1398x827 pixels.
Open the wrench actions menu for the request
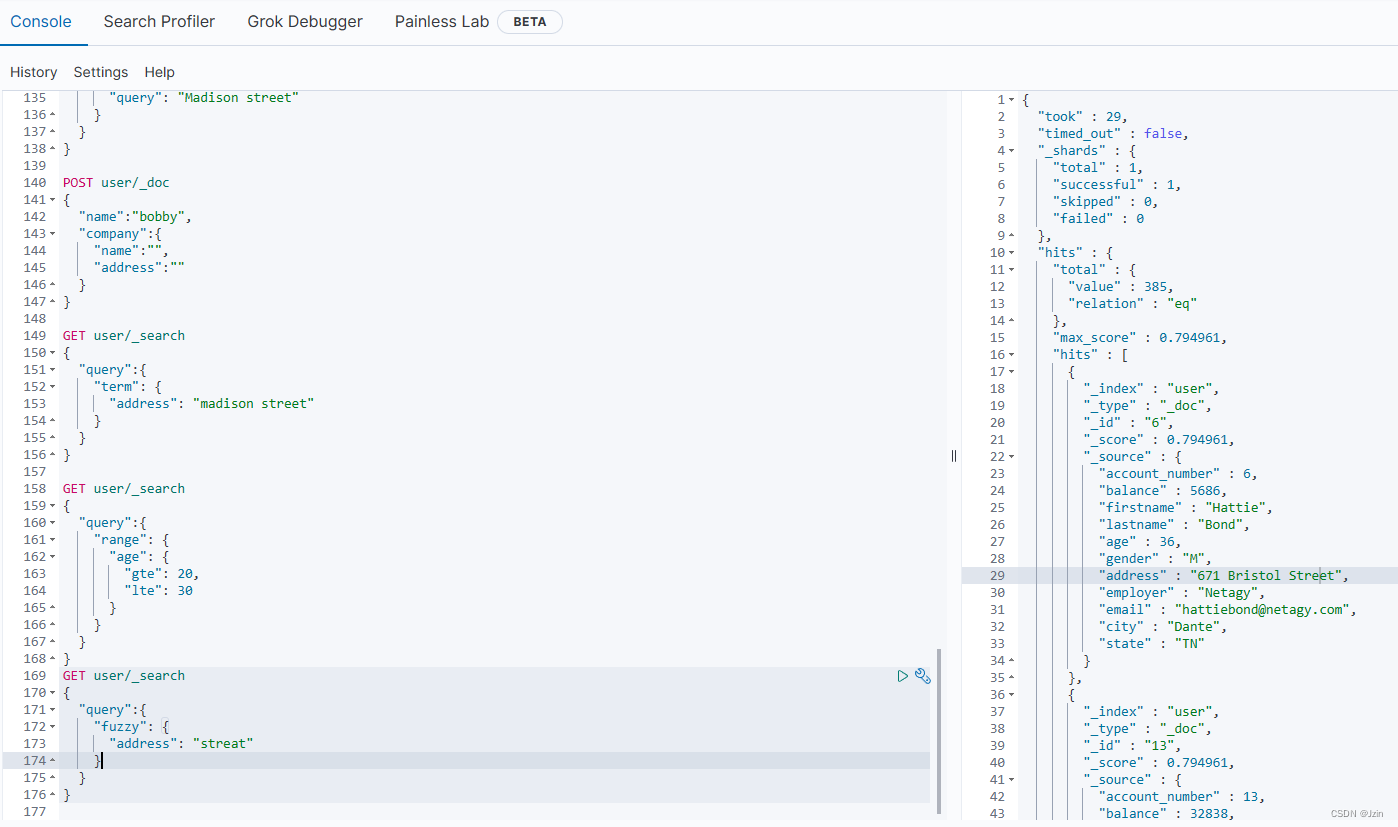coord(923,676)
